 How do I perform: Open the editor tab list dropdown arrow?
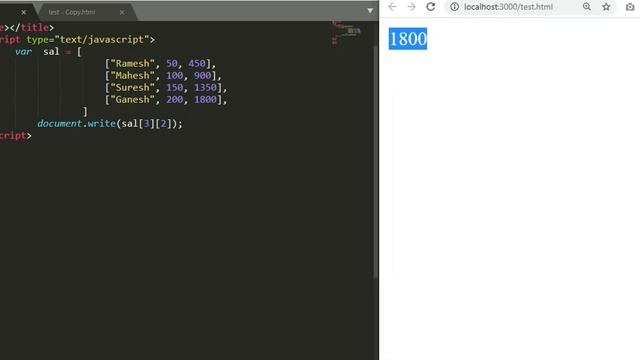[x=370, y=11]
